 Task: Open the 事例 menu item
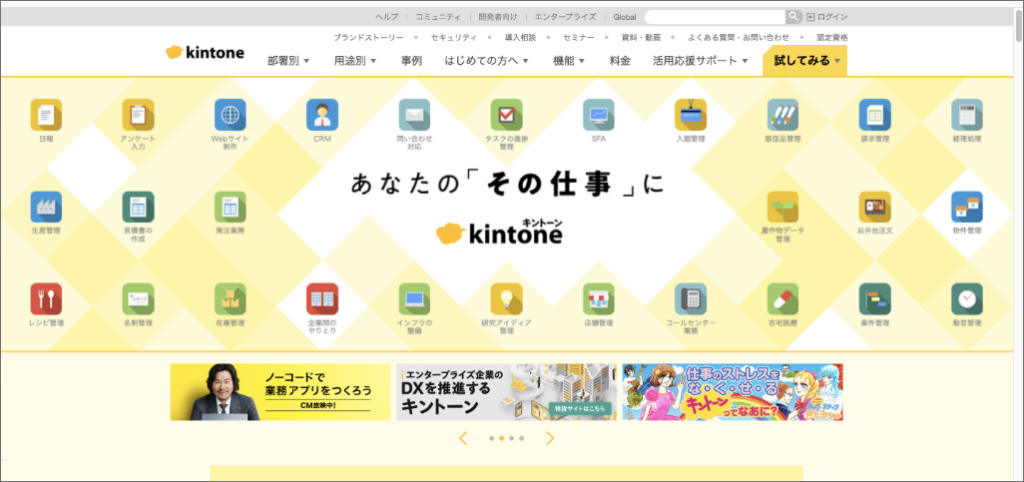pyautogui.click(x=411, y=61)
